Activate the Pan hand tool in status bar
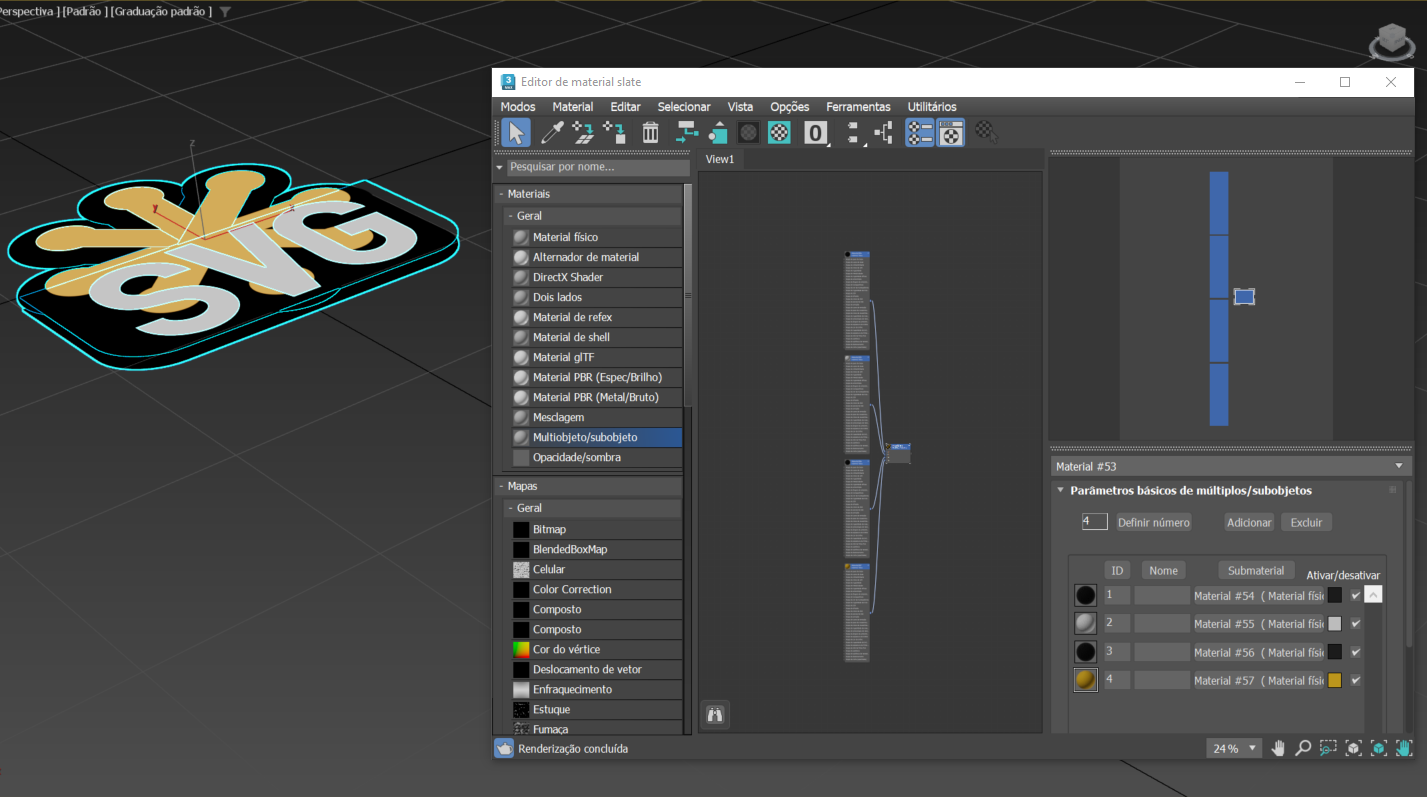Screen dimensions: 1427x797 (1278, 748)
